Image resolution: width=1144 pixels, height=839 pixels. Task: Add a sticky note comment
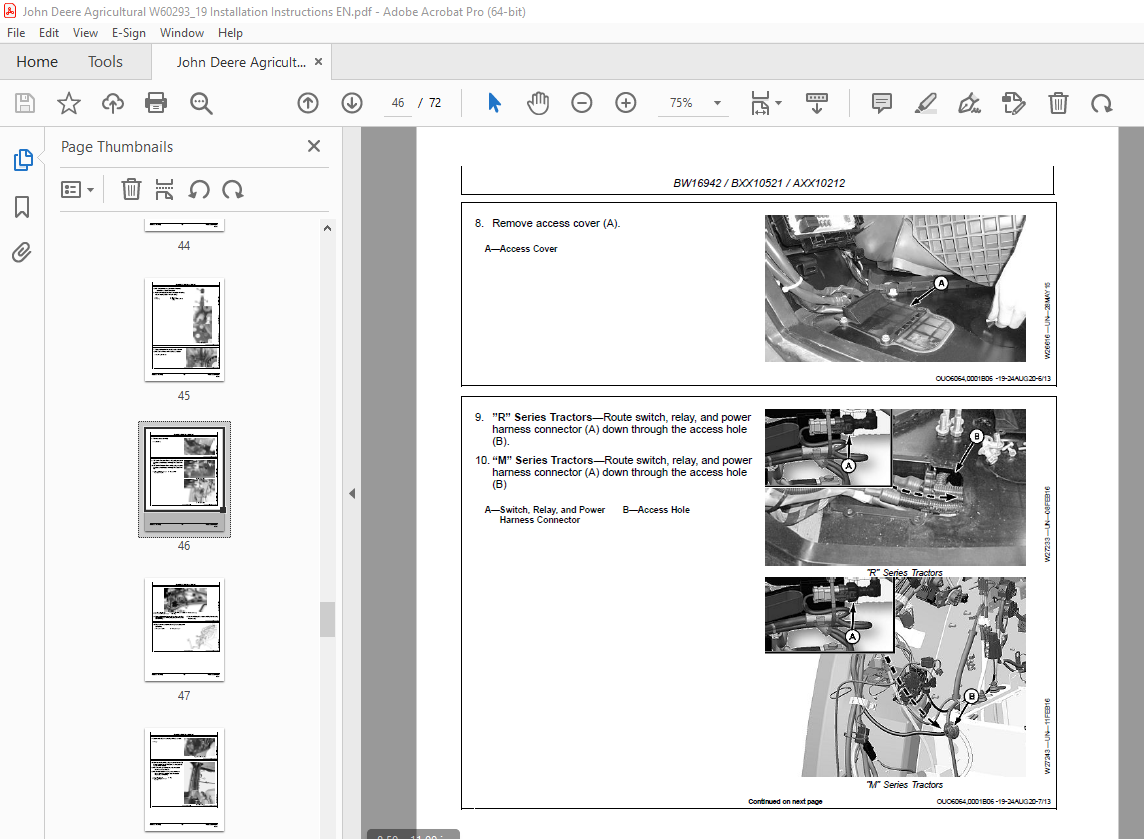882,103
